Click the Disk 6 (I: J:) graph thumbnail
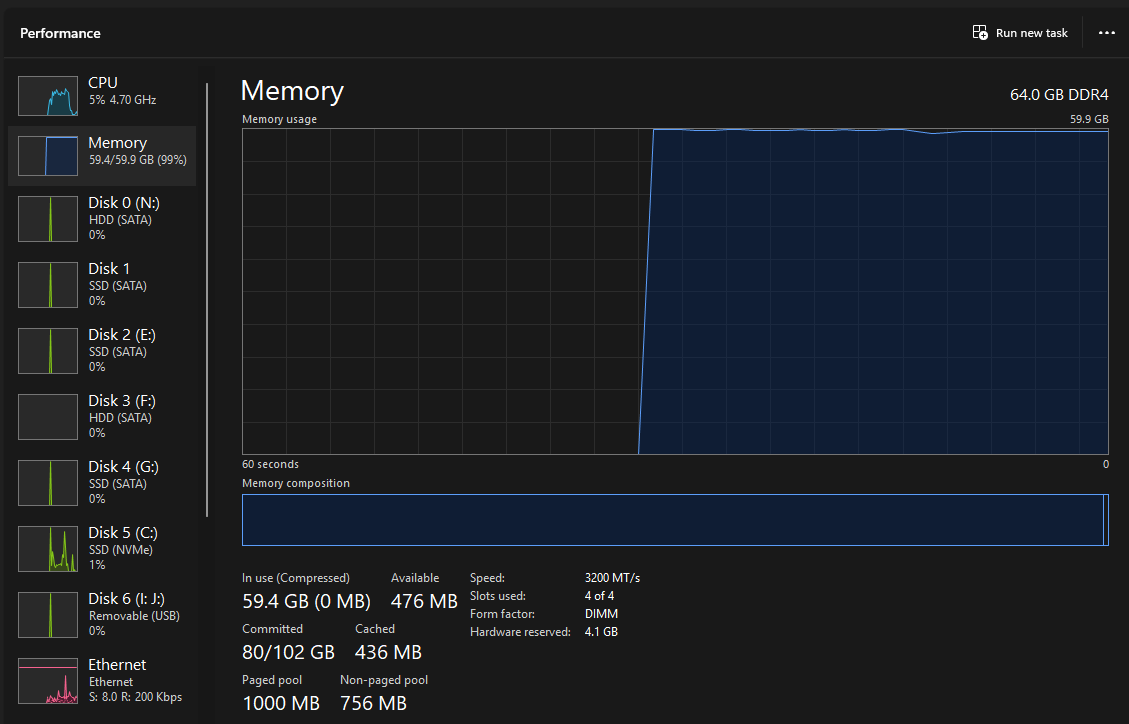 48,615
